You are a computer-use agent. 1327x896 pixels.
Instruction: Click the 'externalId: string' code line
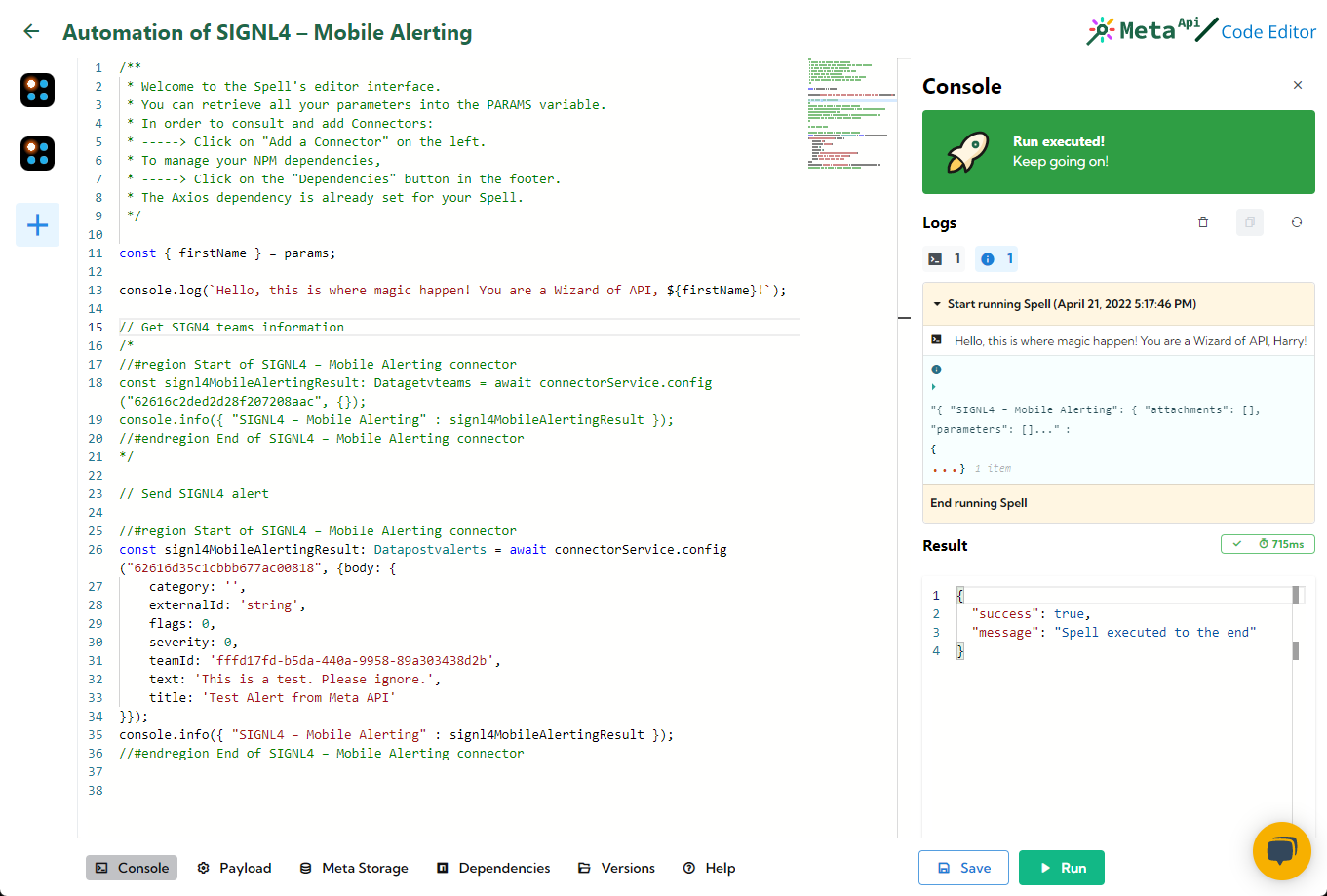tap(227, 604)
